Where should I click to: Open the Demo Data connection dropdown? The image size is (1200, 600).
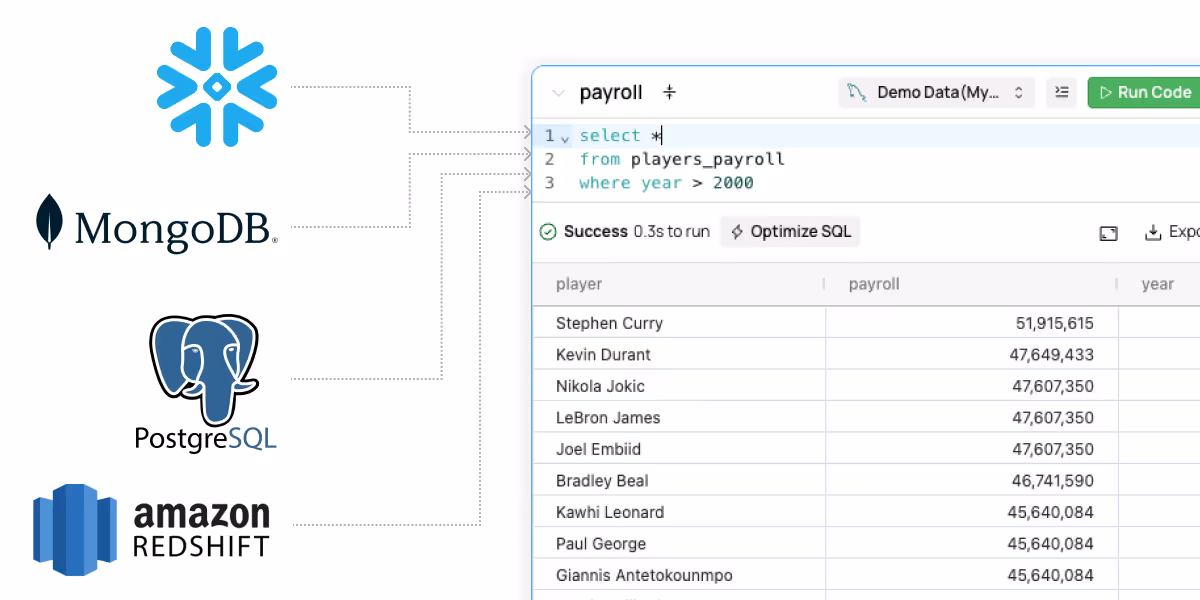(x=937, y=92)
